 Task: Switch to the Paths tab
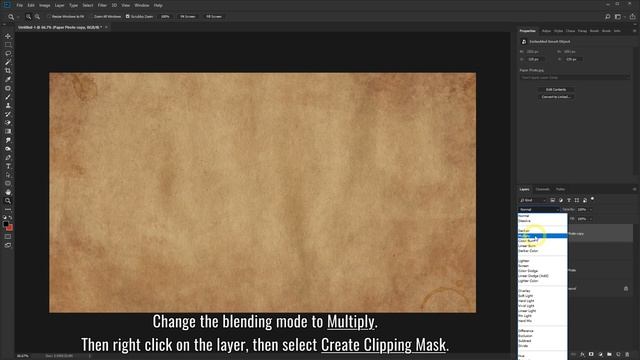pyautogui.click(x=560, y=189)
